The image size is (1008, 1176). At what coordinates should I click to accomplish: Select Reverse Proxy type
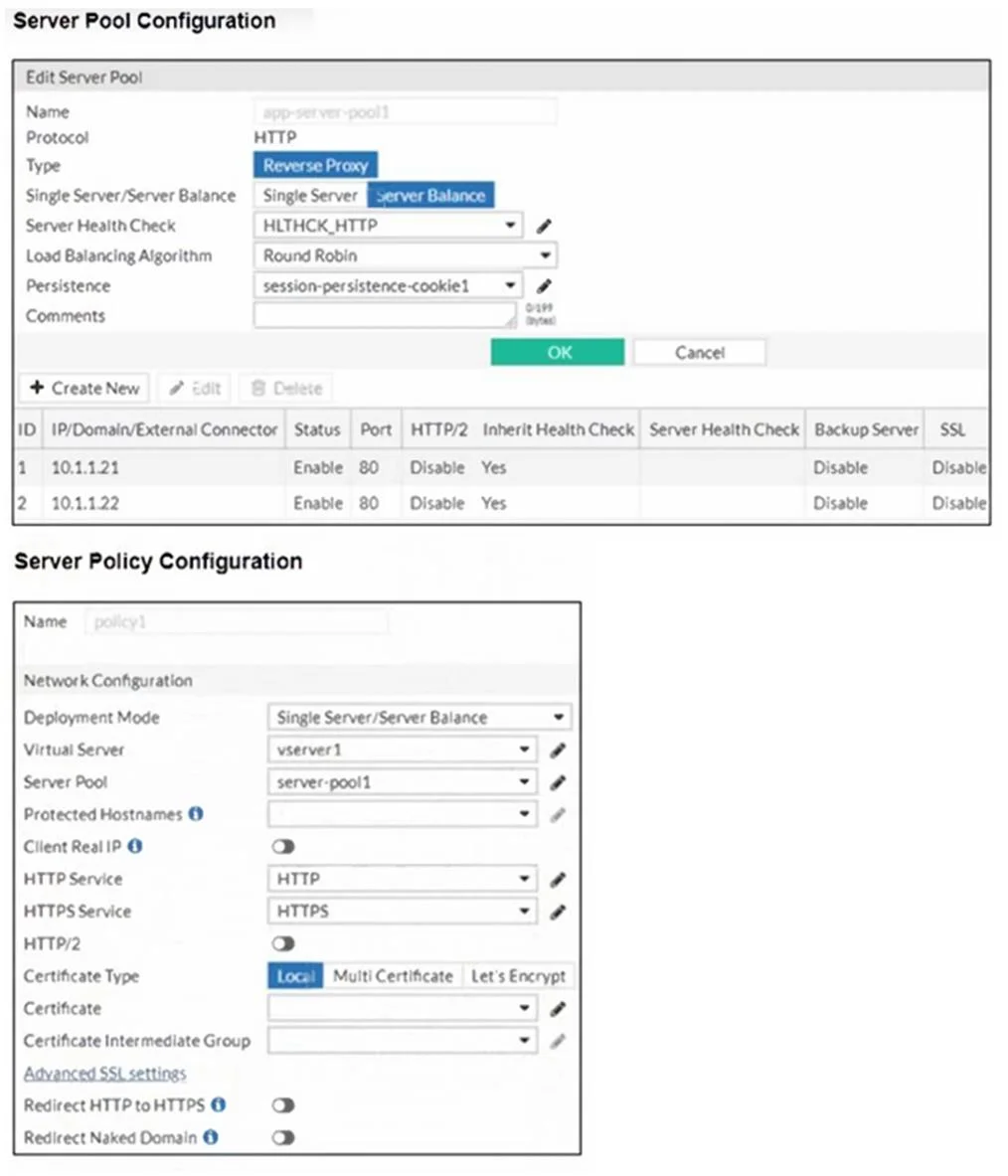(316, 165)
